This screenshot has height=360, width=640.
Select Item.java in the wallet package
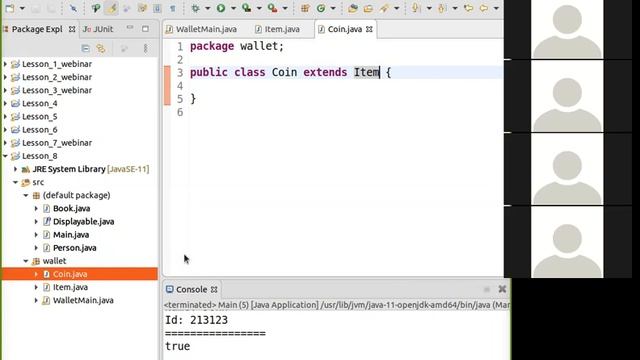(70, 287)
